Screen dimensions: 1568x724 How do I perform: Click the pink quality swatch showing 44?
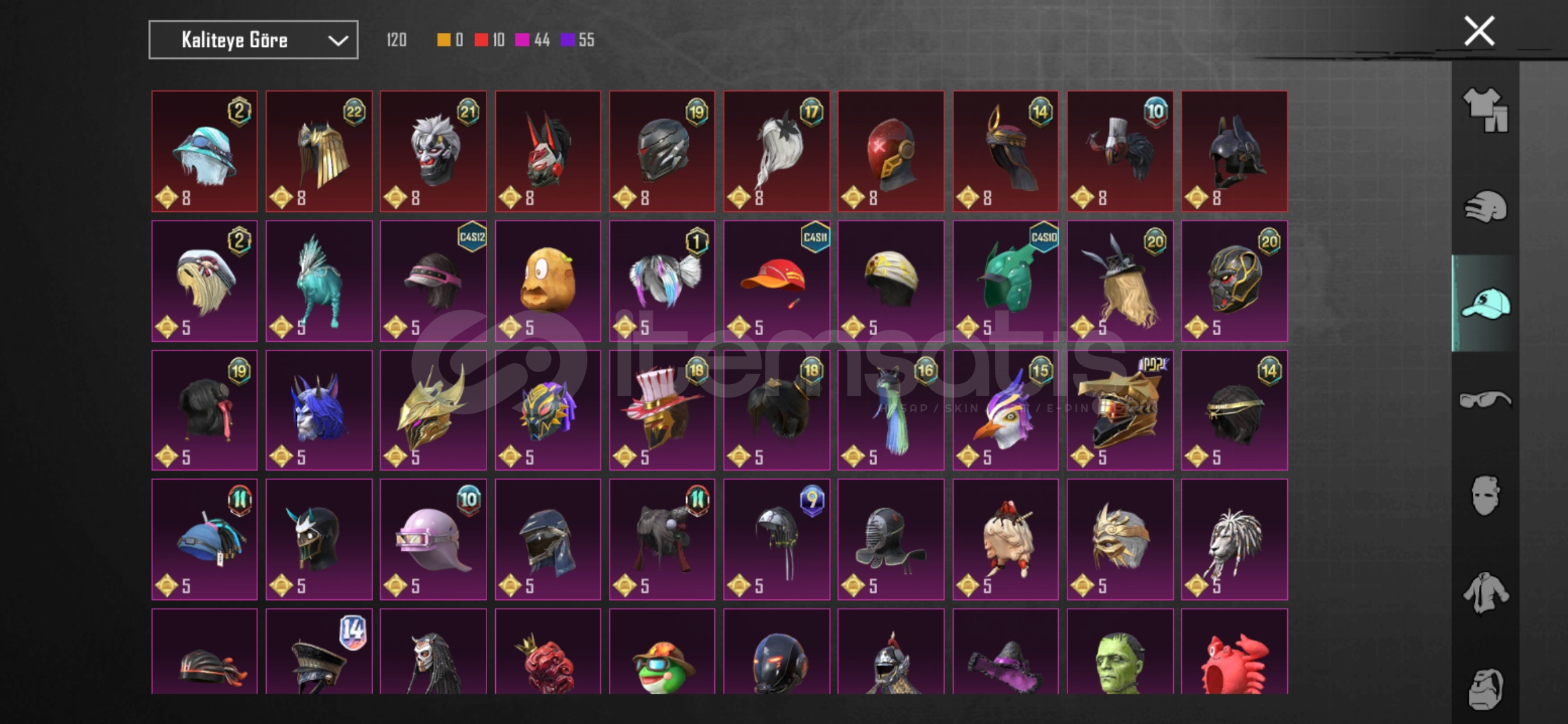pos(522,40)
